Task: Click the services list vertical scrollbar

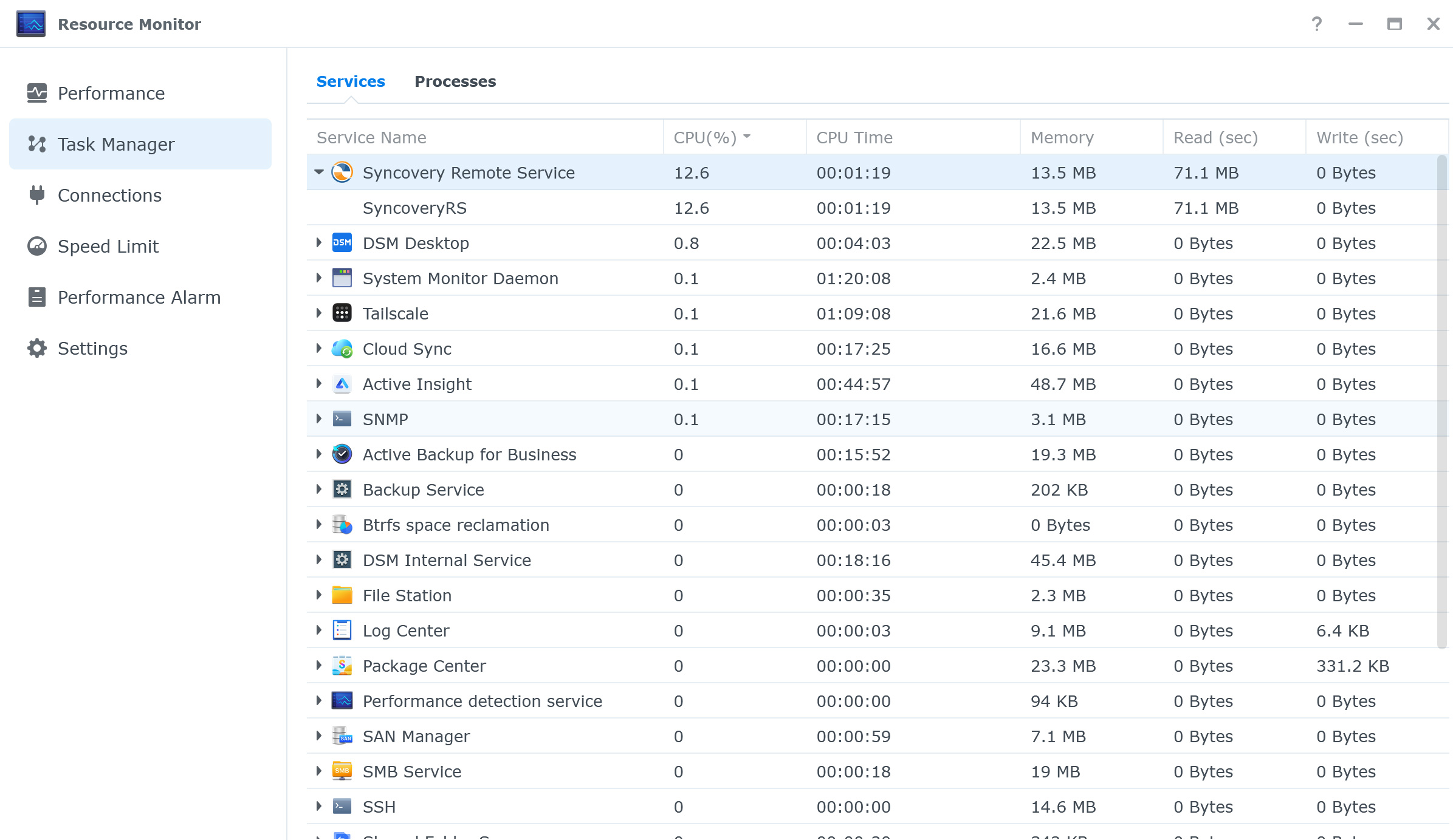Action: (x=1441, y=402)
